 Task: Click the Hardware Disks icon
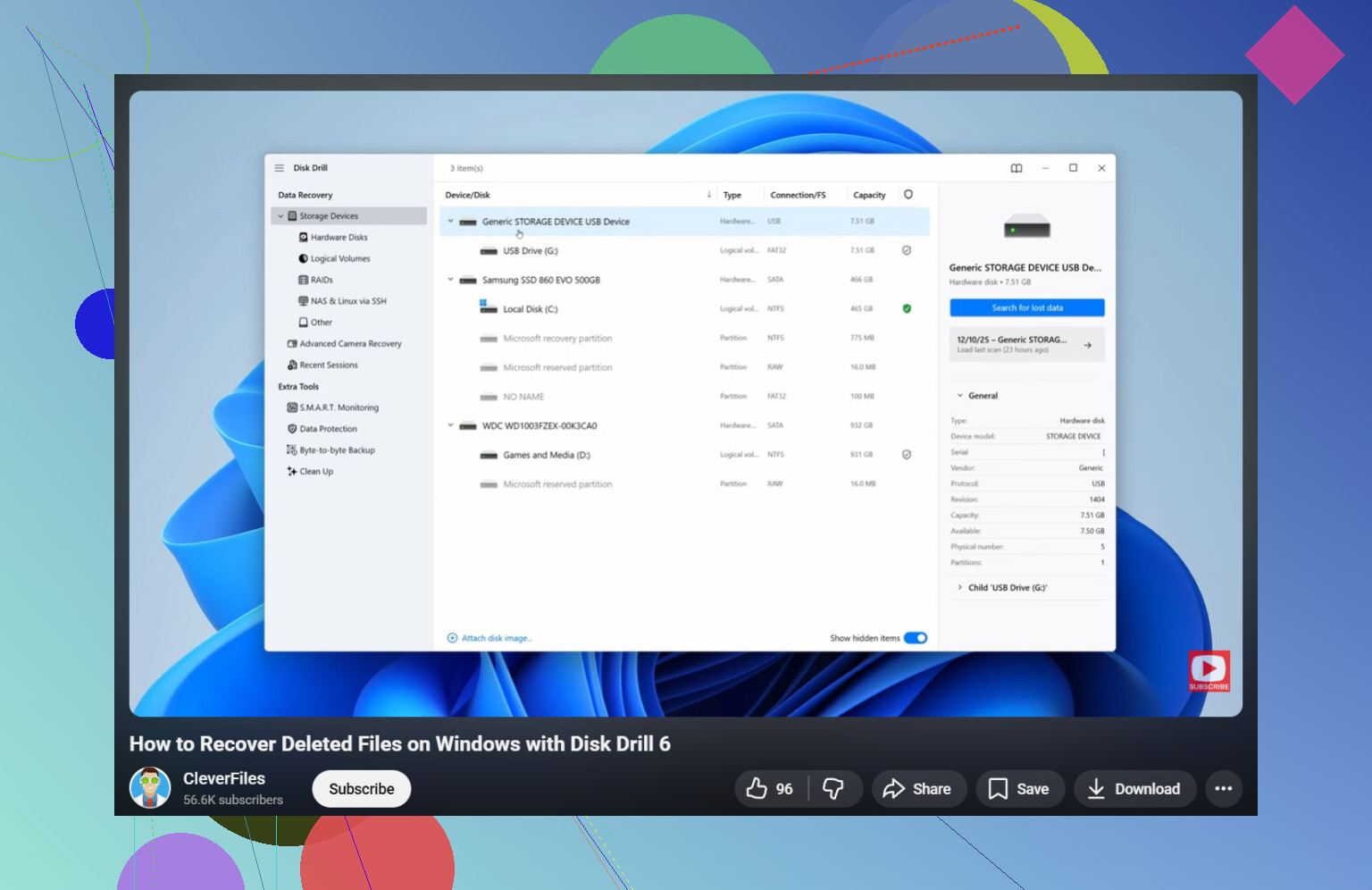pyautogui.click(x=303, y=238)
